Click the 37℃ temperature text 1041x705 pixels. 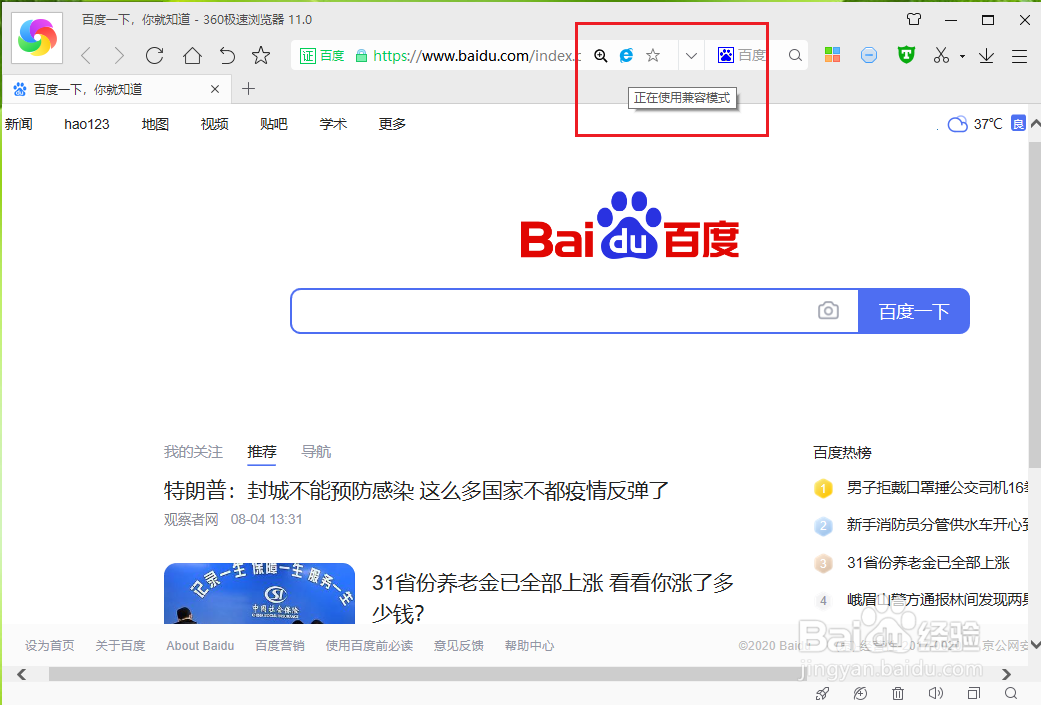988,124
